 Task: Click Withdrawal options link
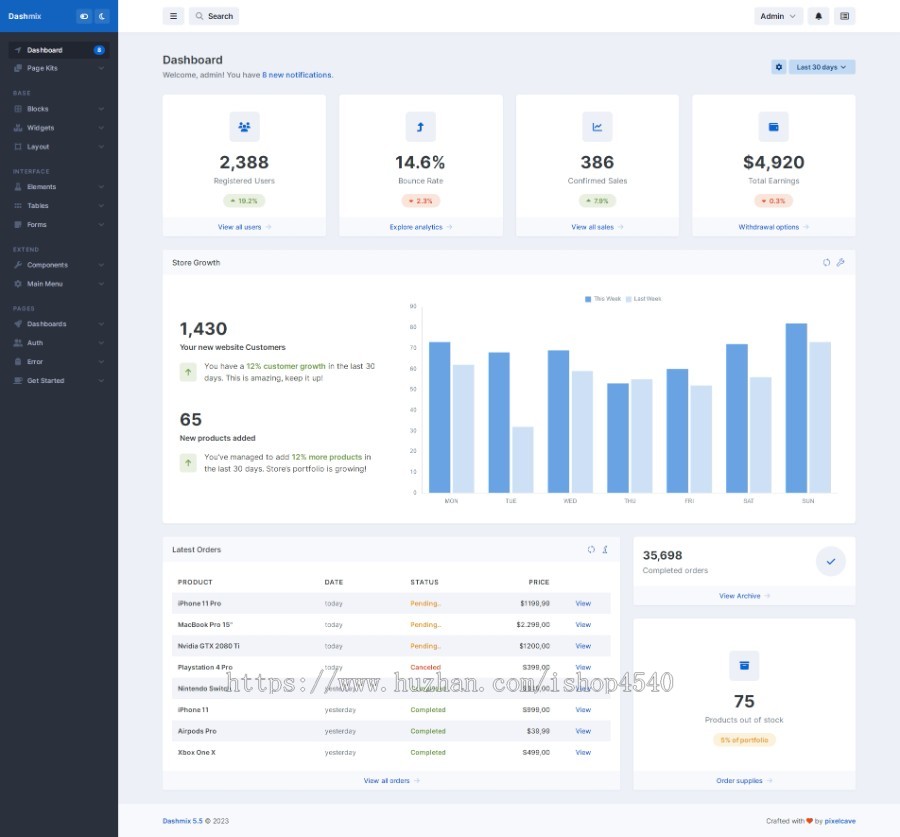pos(773,227)
